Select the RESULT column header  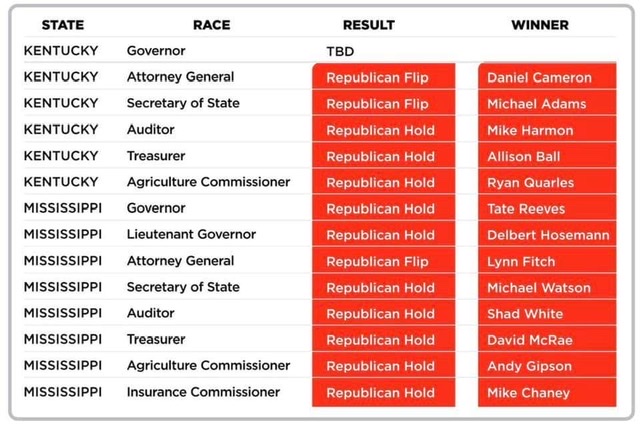click(x=368, y=25)
